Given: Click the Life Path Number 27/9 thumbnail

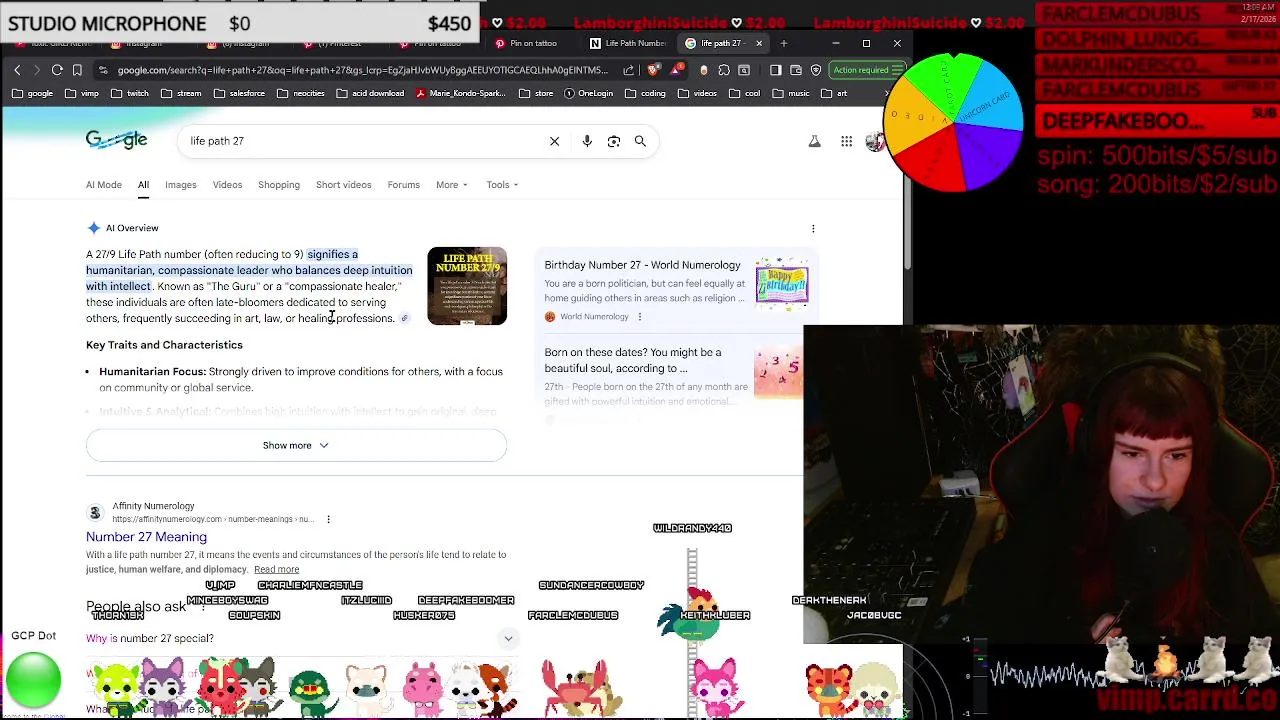Looking at the screenshot, I should coord(467,286).
